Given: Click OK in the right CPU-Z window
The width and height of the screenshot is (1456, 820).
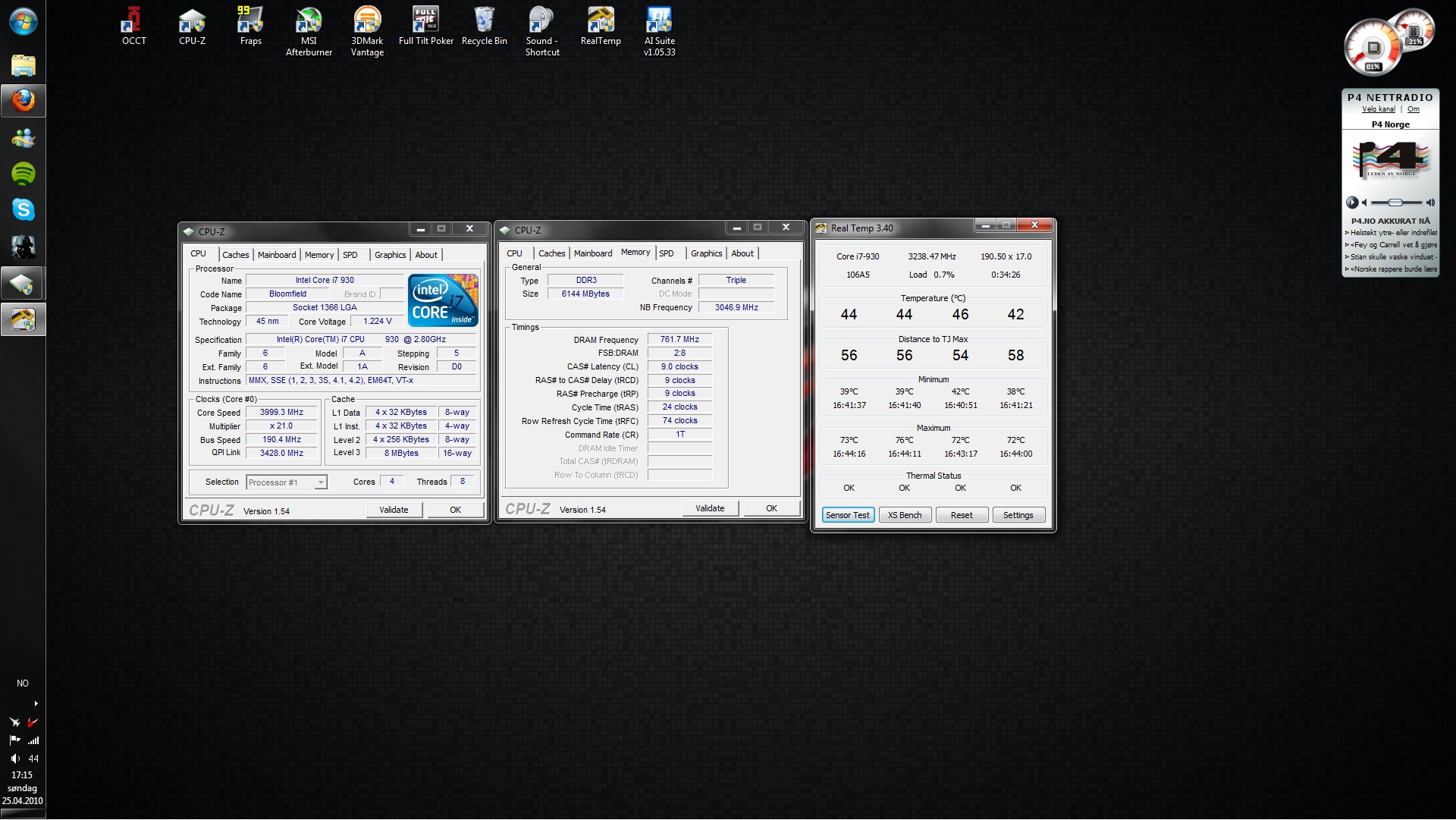Looking at the screenshot, I should 771,508.
